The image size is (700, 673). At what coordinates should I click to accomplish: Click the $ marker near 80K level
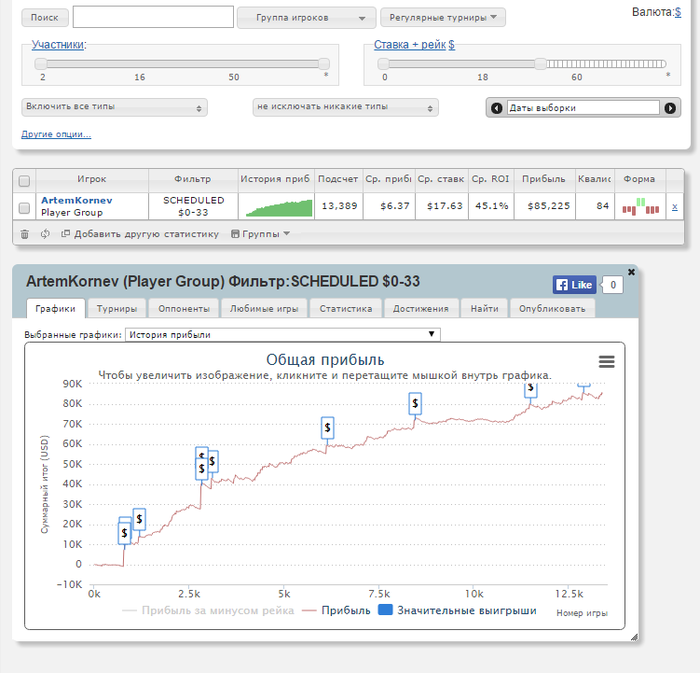(415, 403)
